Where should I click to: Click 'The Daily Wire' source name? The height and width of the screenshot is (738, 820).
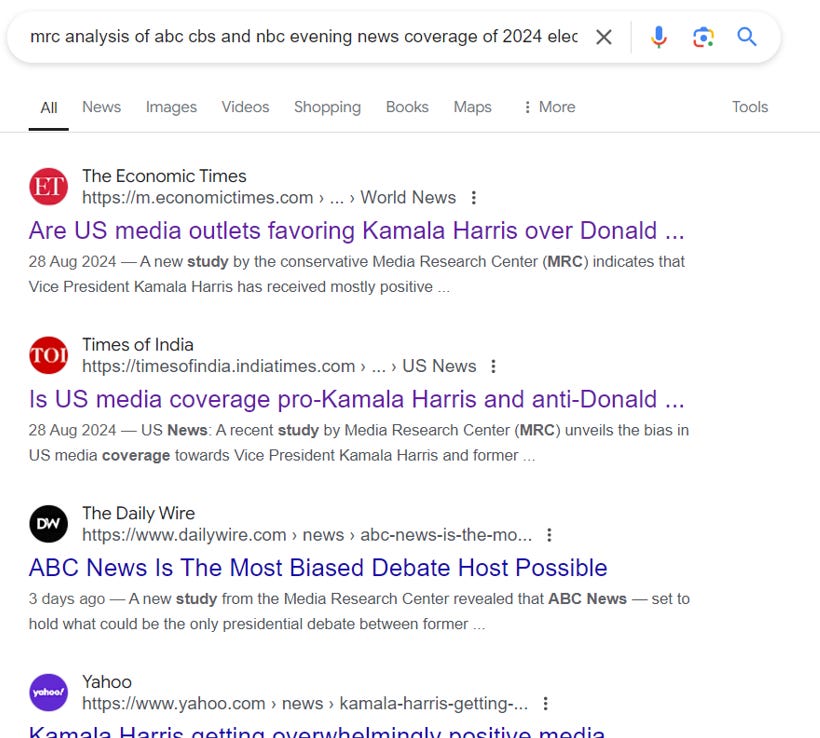[x=138, y=513]
